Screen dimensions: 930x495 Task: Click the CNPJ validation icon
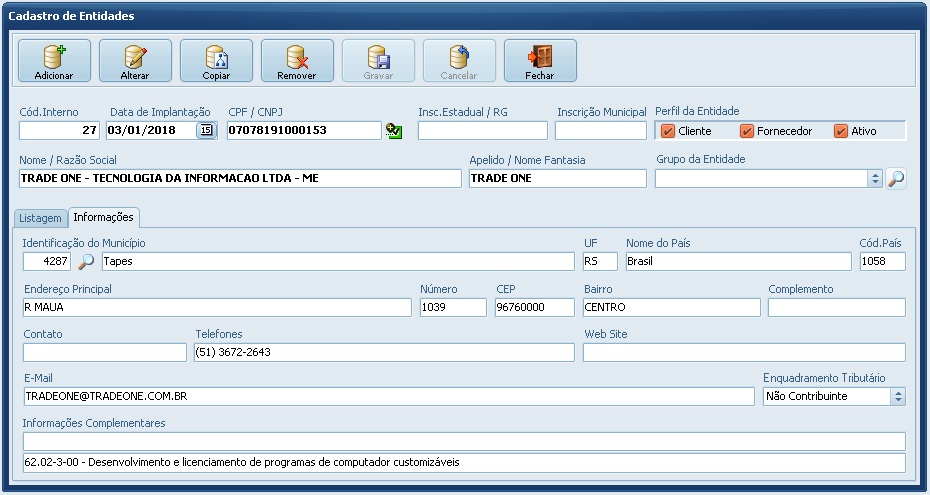[393, 131]
